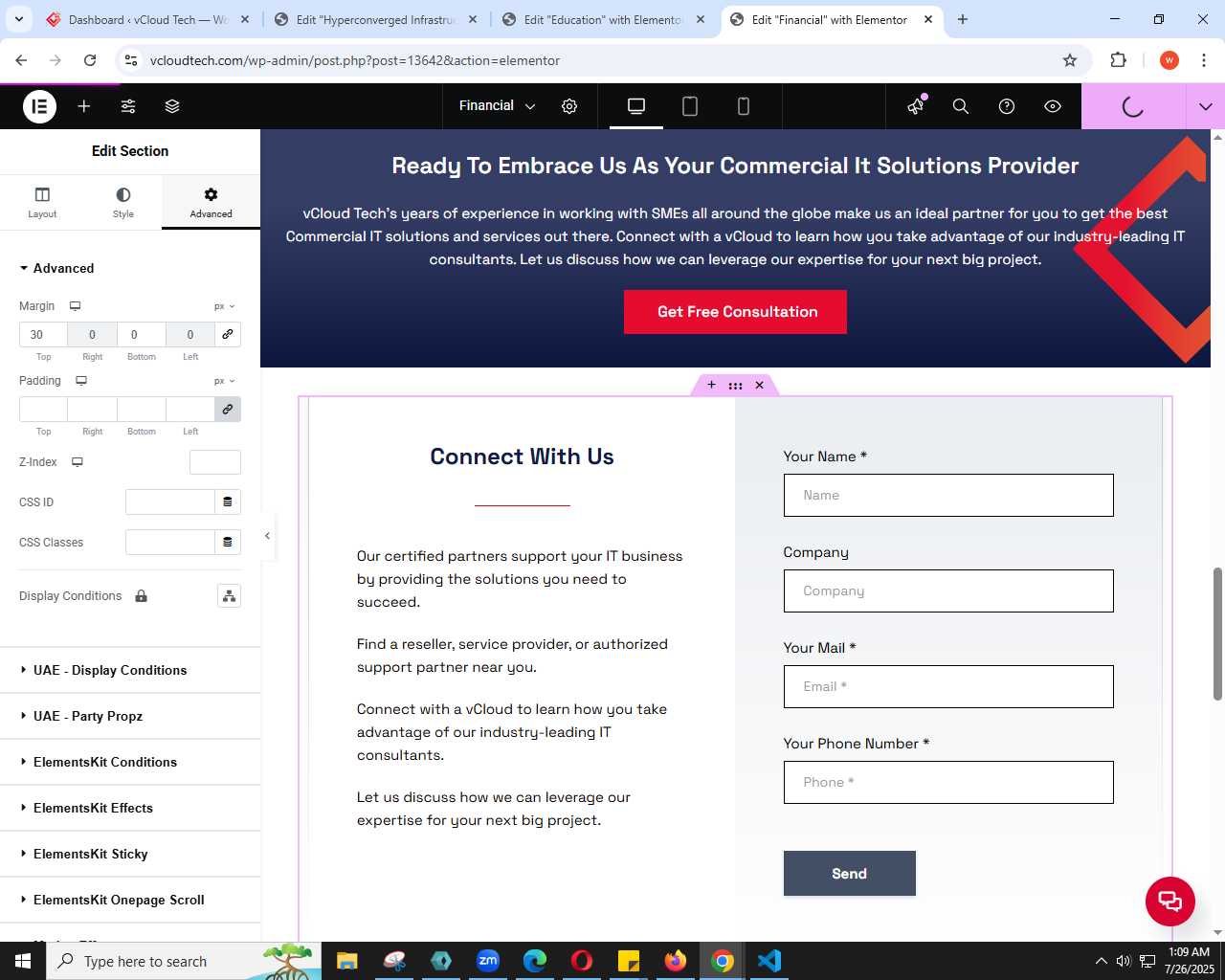Click the section edit drag handle
Screen dimensions: 1225x980
735,386
